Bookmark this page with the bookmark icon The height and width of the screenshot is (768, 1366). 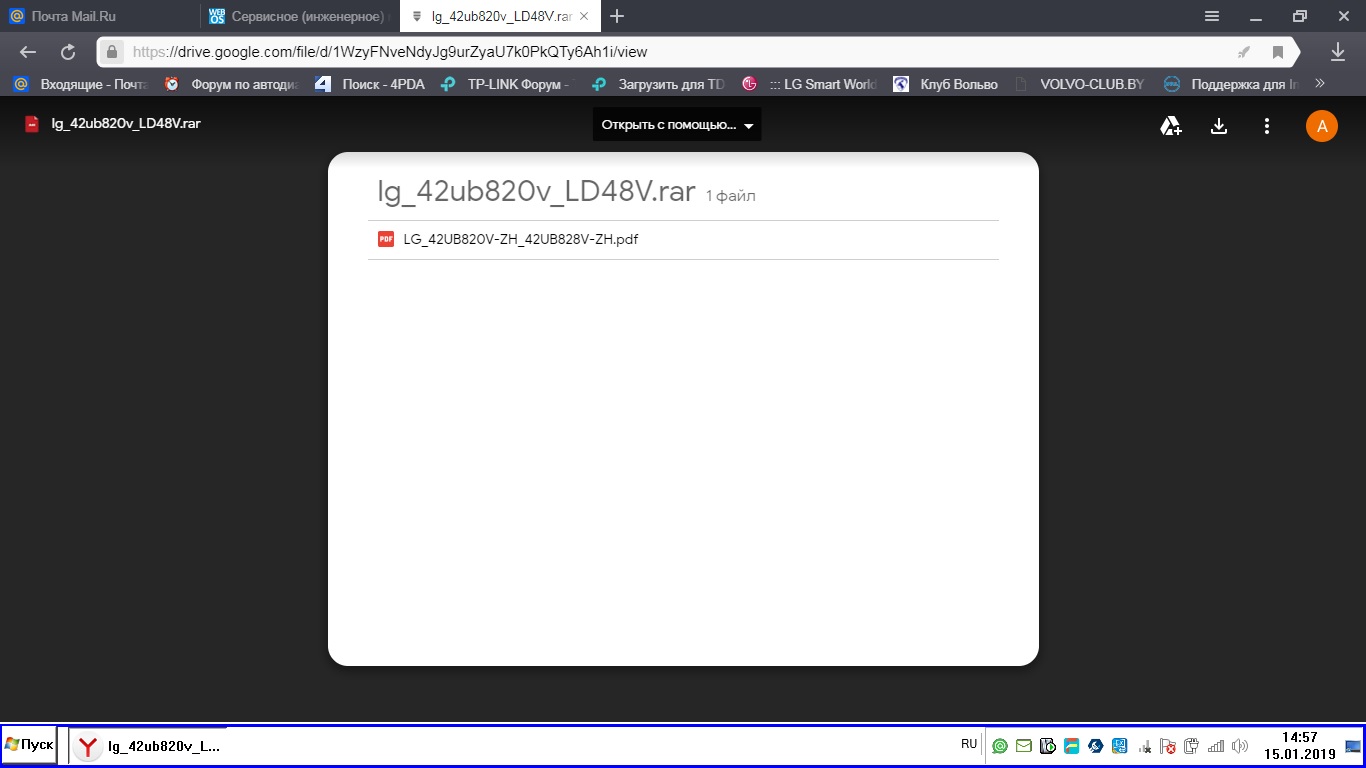1277,52
